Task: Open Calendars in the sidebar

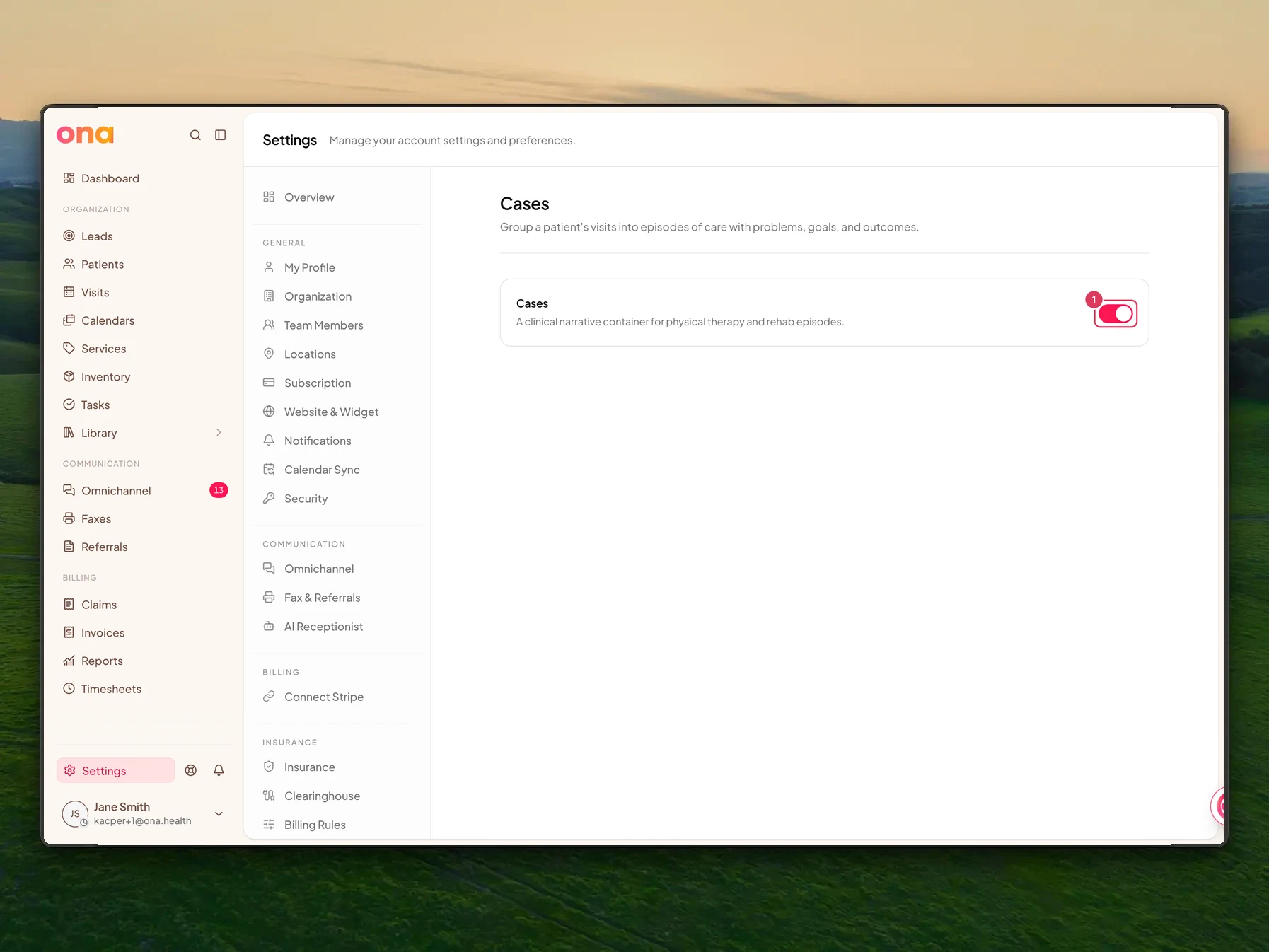Action: tap(108, 320)
